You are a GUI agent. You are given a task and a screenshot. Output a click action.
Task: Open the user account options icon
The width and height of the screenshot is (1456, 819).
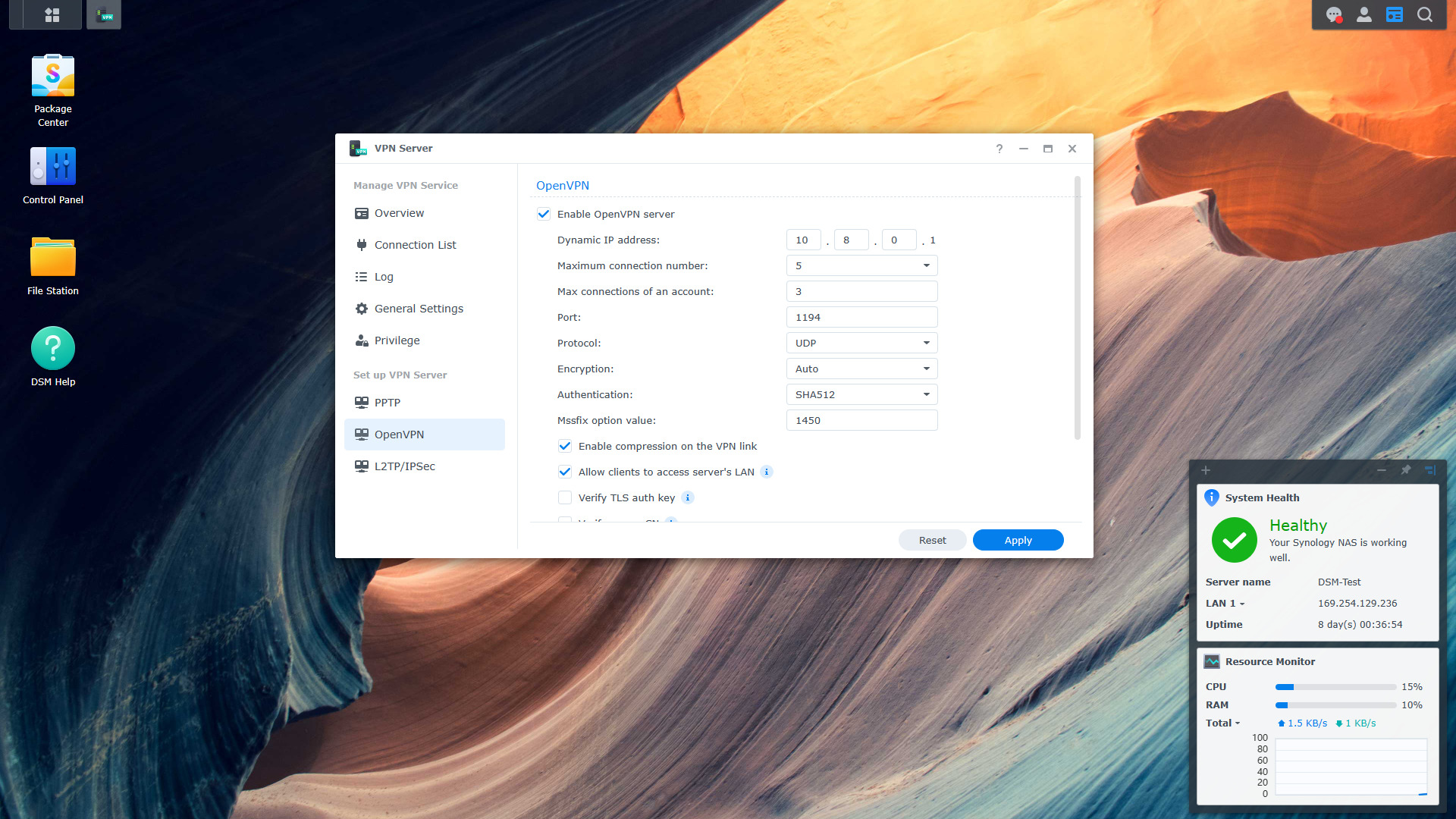coord(1364,14)
